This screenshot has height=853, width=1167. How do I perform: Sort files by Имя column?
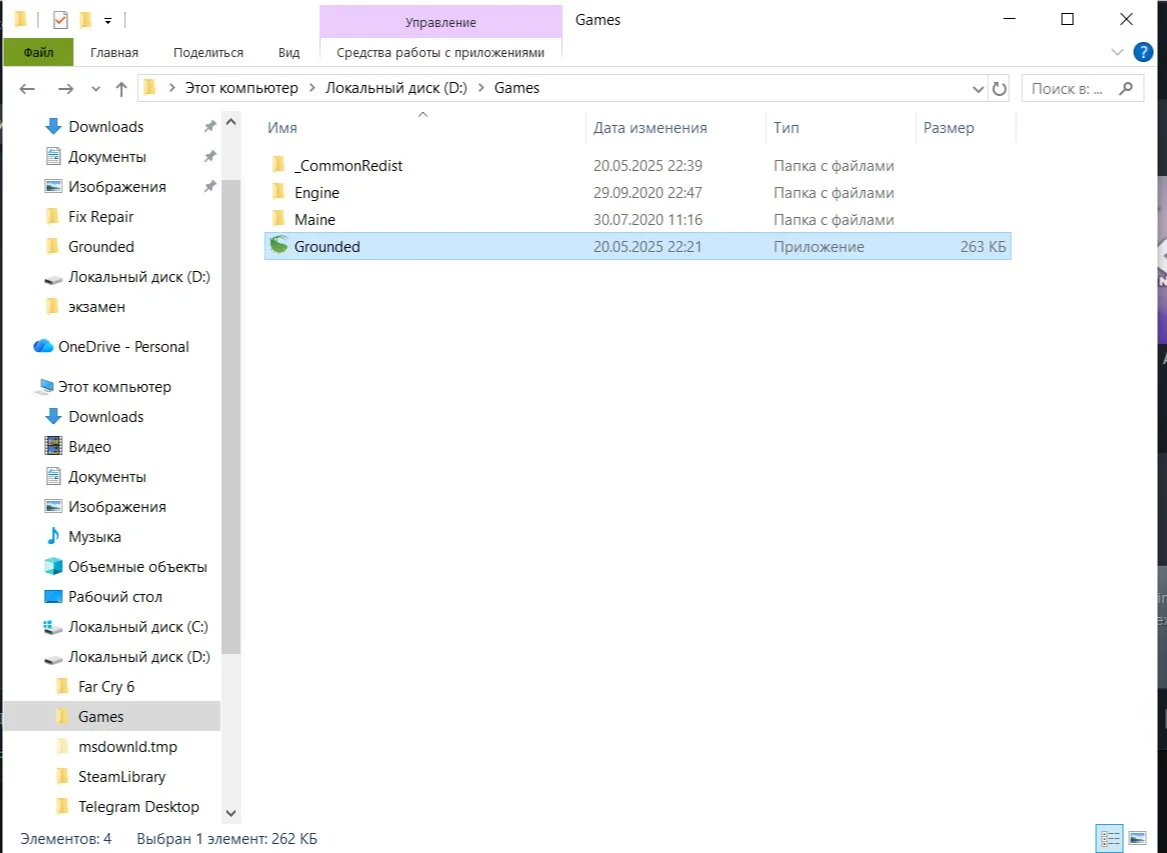pyautogui.click(x=282, y=127)
